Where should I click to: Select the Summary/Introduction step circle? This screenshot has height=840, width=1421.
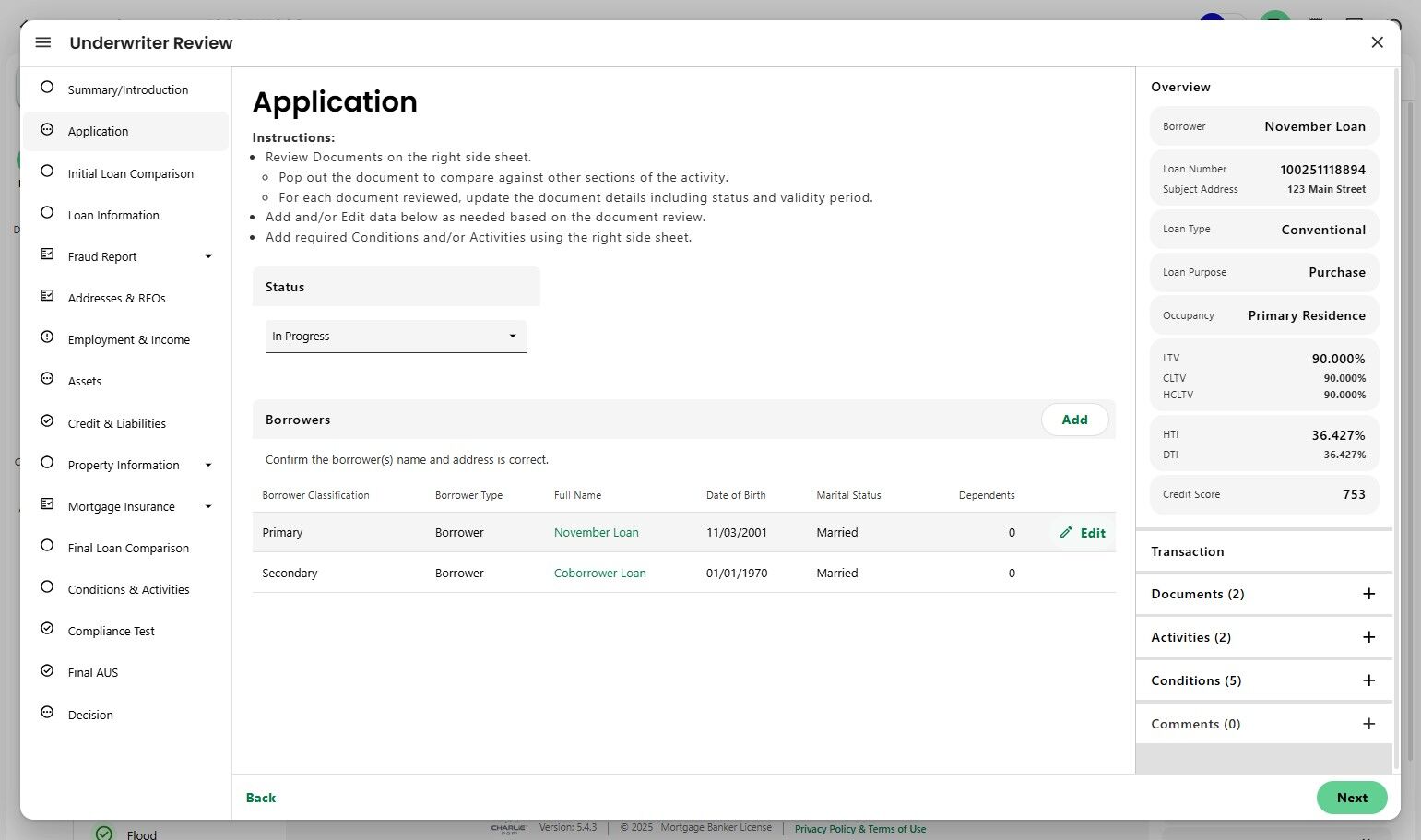click(x=47, y=88)
